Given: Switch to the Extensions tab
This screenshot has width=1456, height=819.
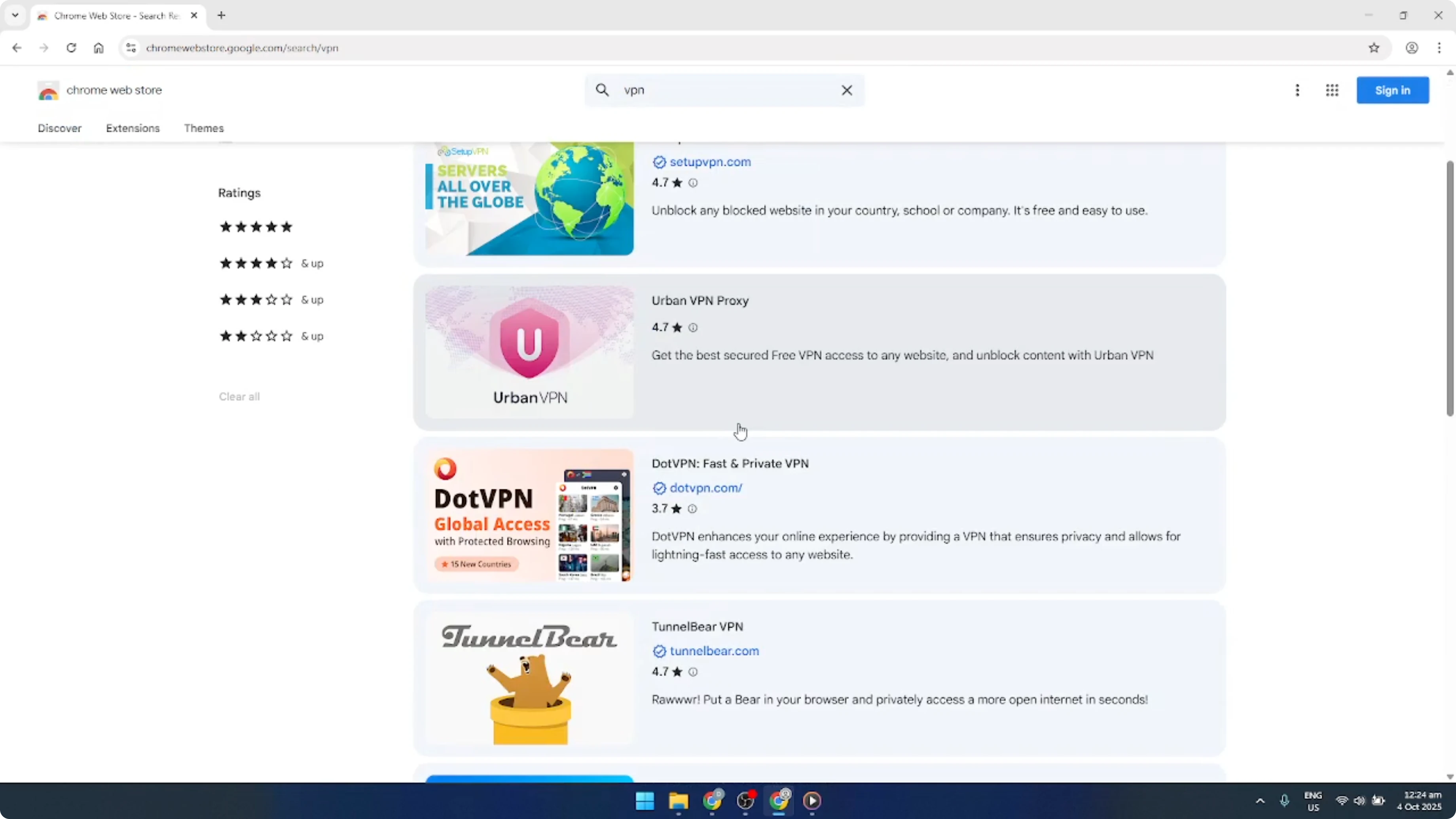Looking at the screenshot, I should click(133, 128).
